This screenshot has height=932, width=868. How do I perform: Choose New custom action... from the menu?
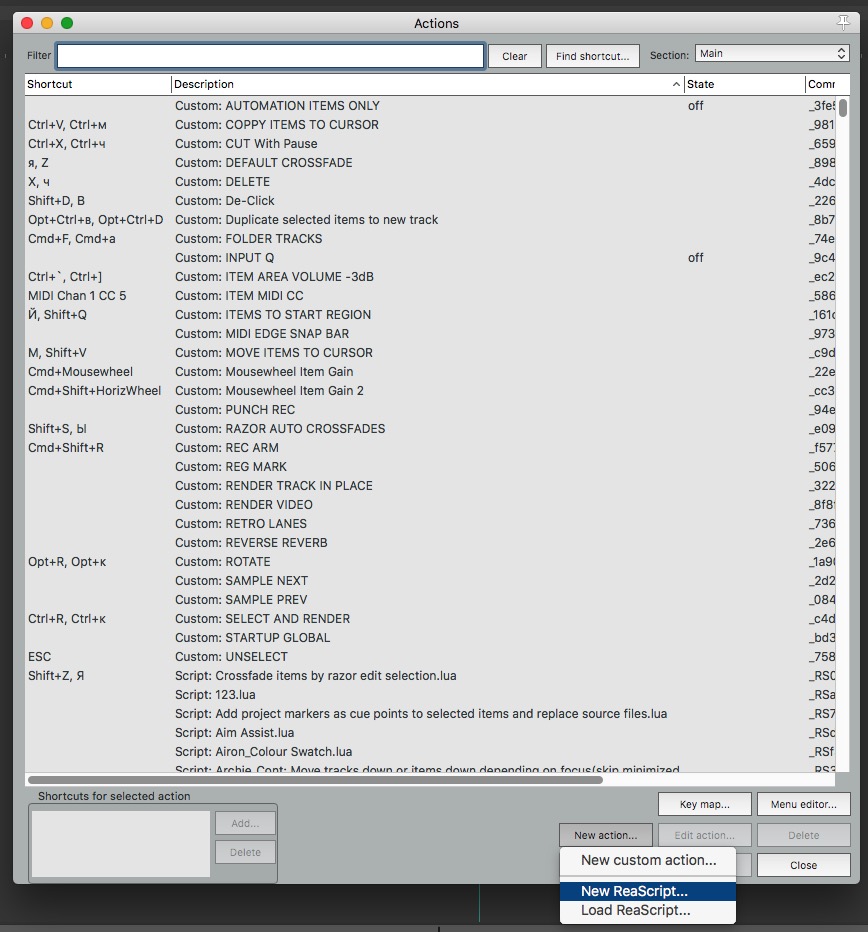pos(648,860)
